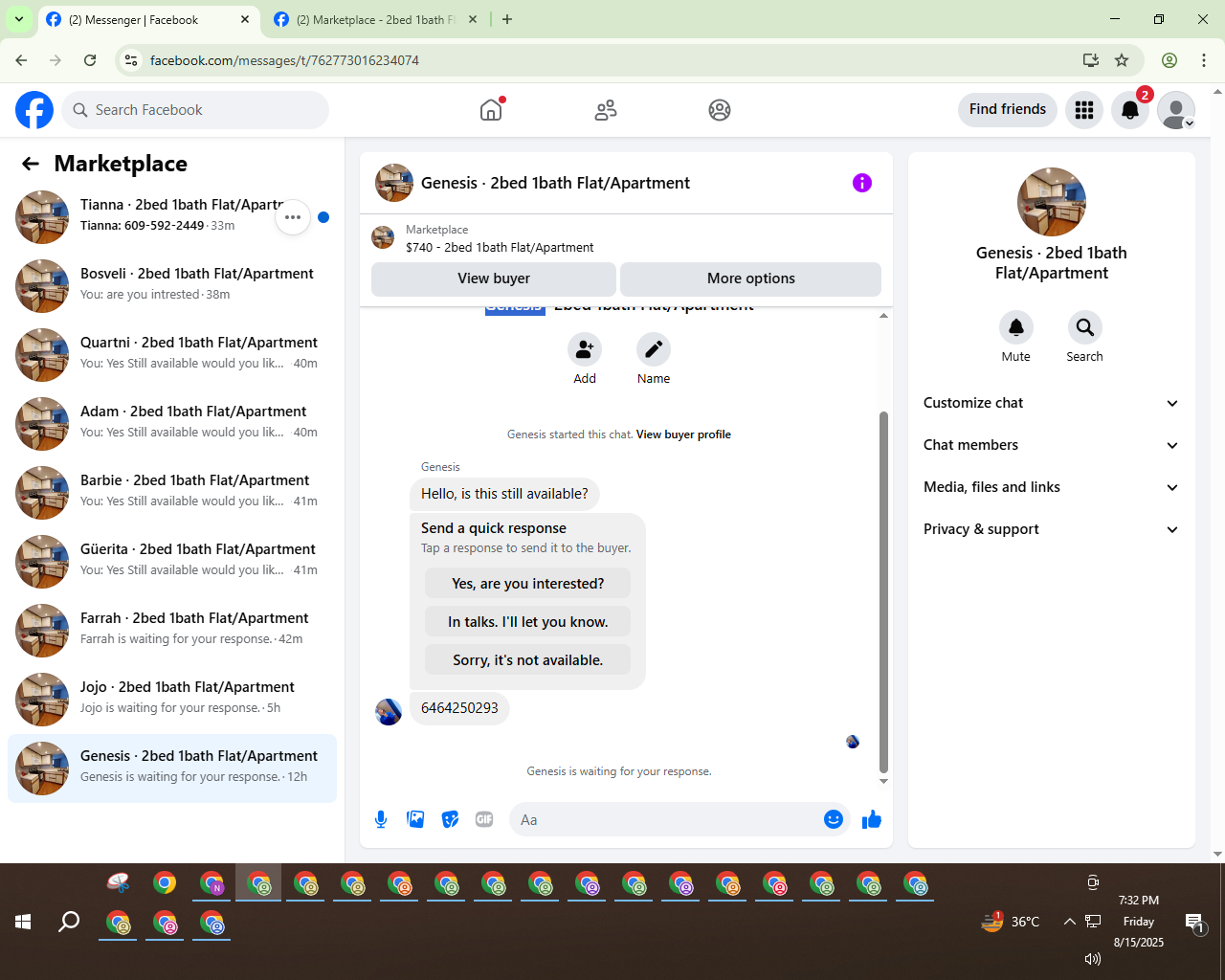The width and height of the screenshot is (1225, 980).
Task: Open the Friends icon in top navigation
Action: (606, 110)
